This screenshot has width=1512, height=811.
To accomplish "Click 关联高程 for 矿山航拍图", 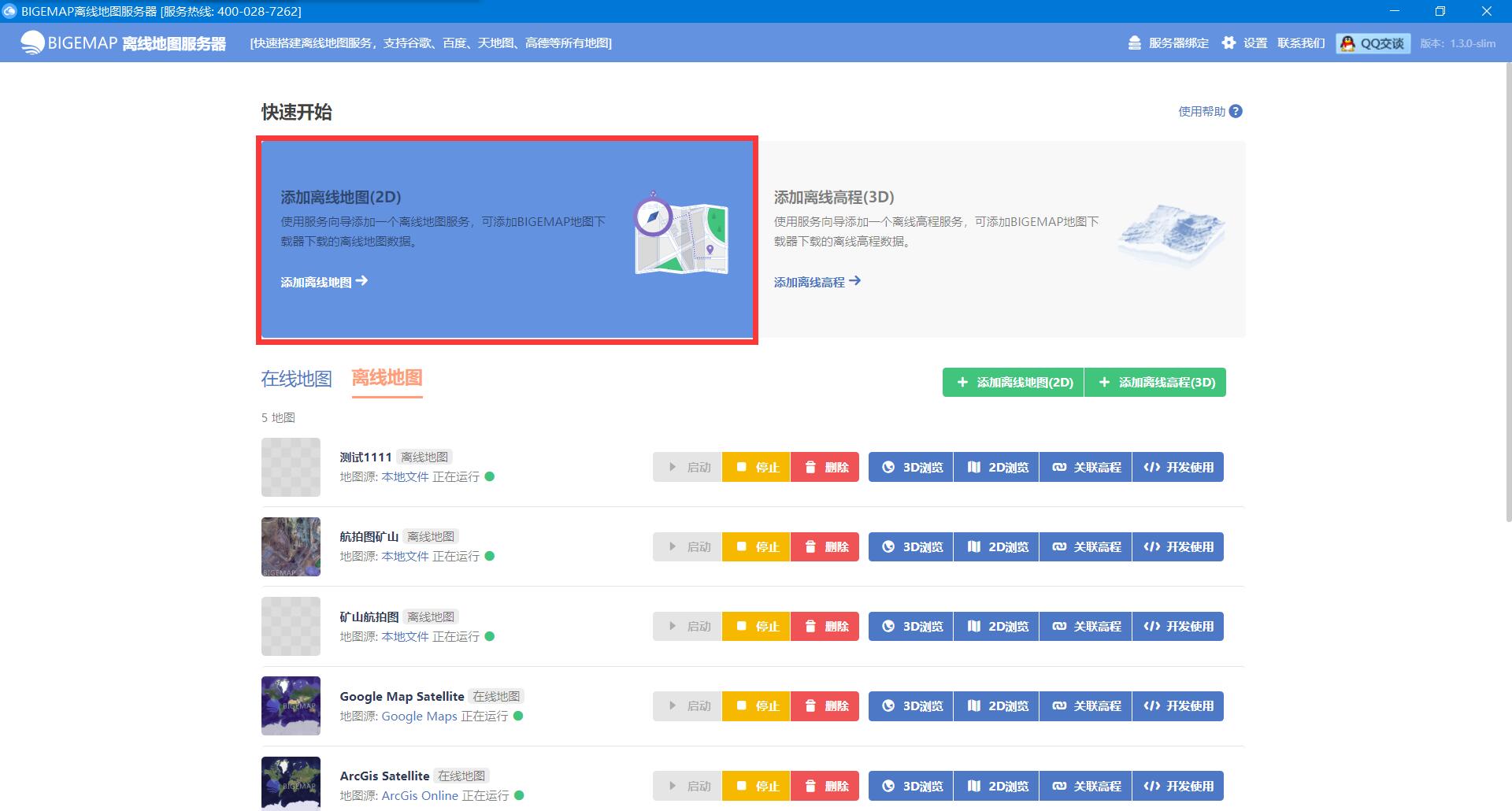I will pyautogui.click(x=1086, y=626).
